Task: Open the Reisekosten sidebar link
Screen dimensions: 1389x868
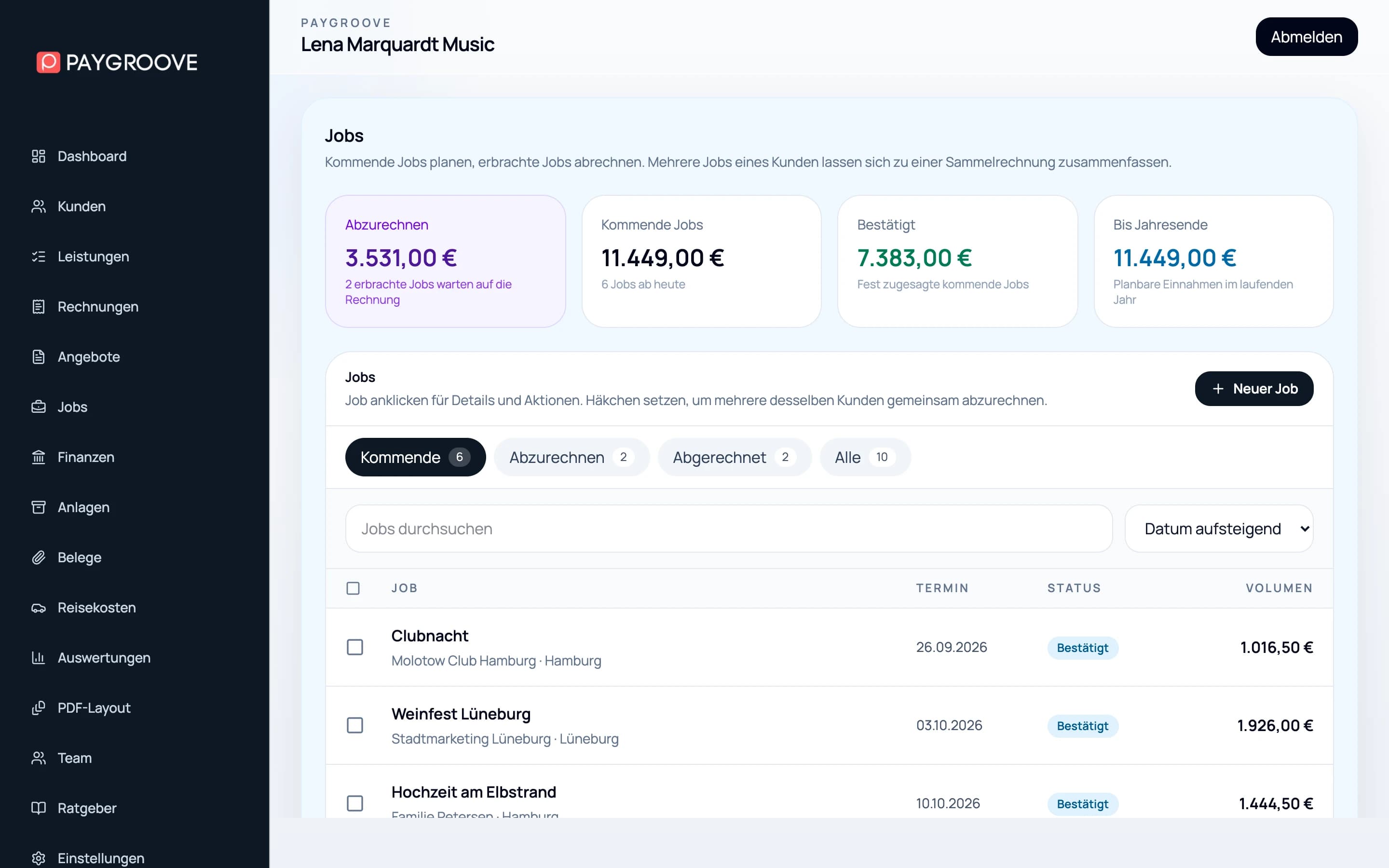Action: (96, 608)
